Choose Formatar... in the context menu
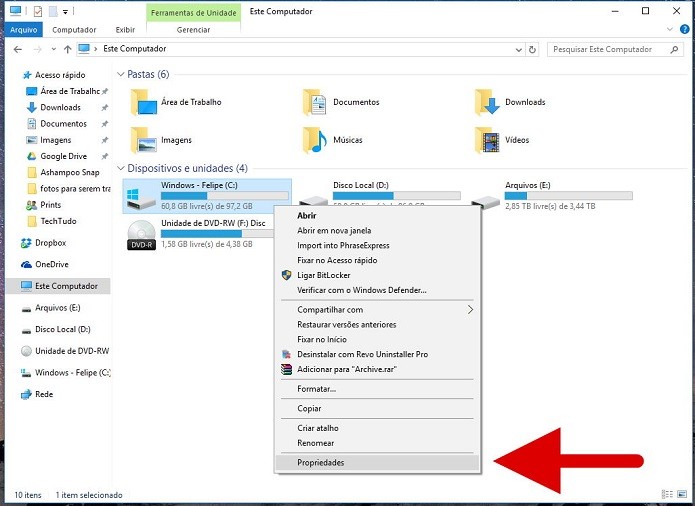This screenshot has width=695, height=506. (x=377, y=389)
